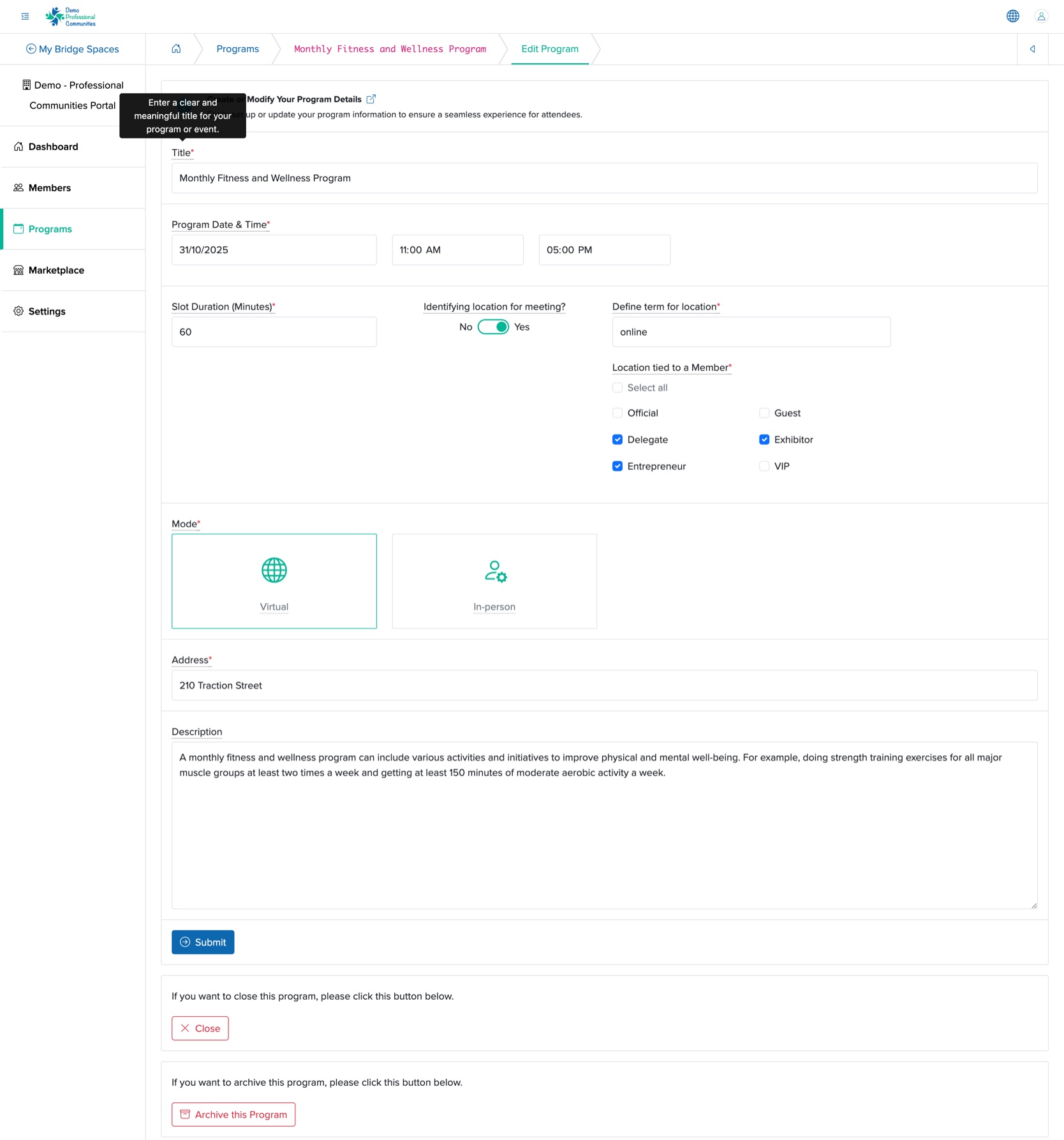Image resolution: width=1064 pixels, height=1140 pixels.
Task: Click Programs breadcrumb
Action: pyautogui.click(x=237, y=49)
